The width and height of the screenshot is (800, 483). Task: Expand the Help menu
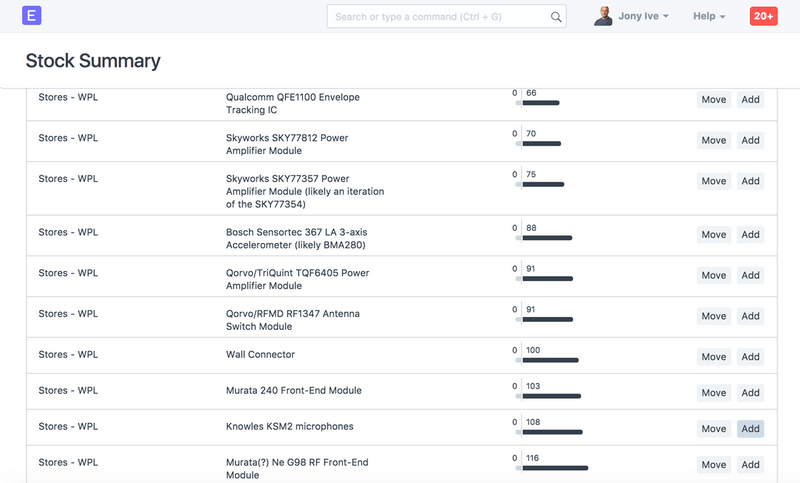click(x=709, y=16)
